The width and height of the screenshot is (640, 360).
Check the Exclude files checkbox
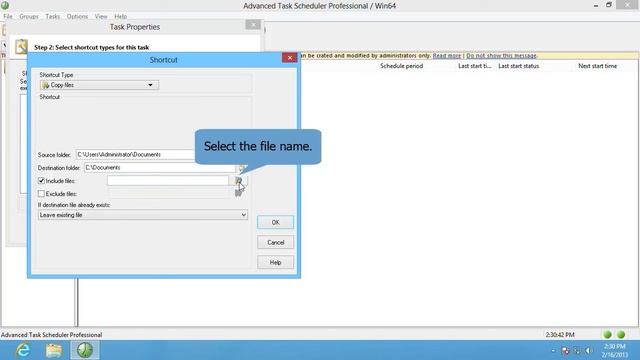[41, 193]
